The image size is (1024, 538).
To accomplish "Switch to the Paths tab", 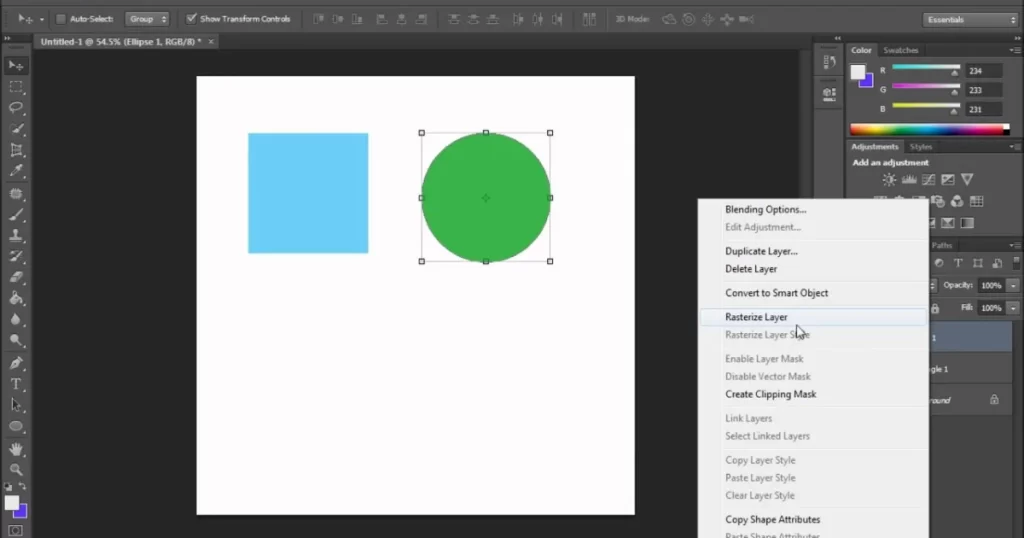I will (x=942, y=245).
